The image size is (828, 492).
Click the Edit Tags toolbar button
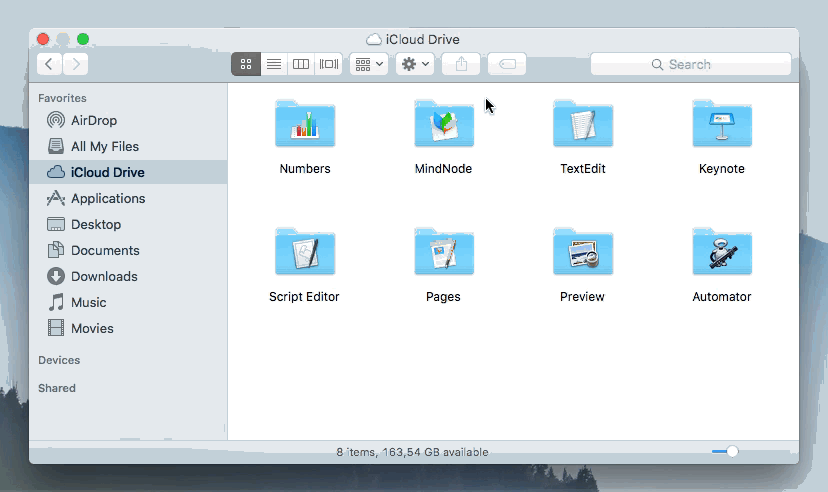[x=507, y=64]
